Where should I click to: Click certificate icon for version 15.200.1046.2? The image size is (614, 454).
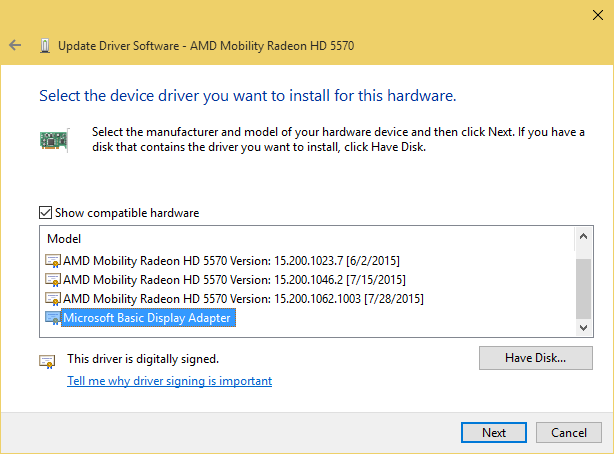click(x=53, y=280)
